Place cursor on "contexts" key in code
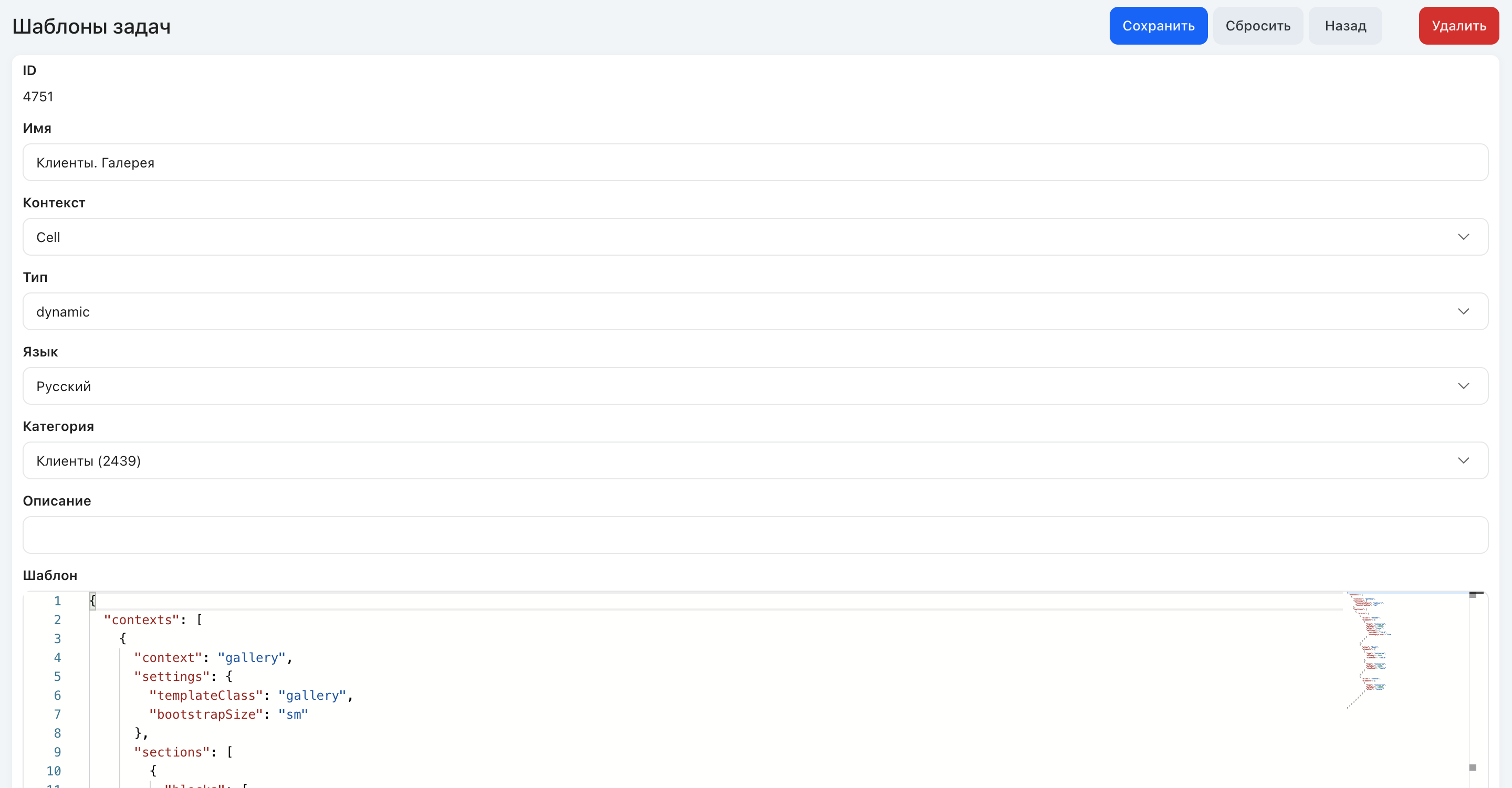Image resolution: width=1512 pixels, height=788 pixels. 141,619
